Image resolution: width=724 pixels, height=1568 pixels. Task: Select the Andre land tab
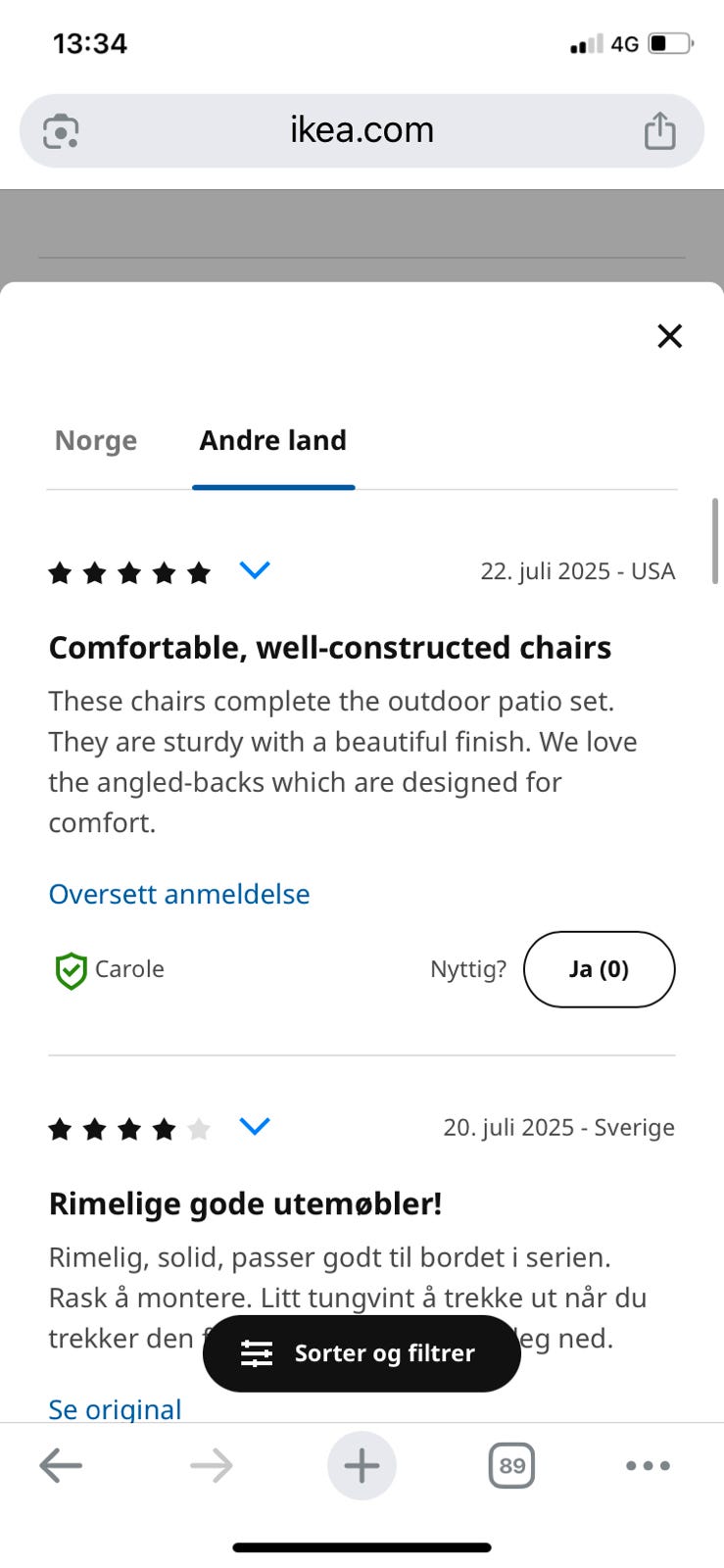(272, 440)
